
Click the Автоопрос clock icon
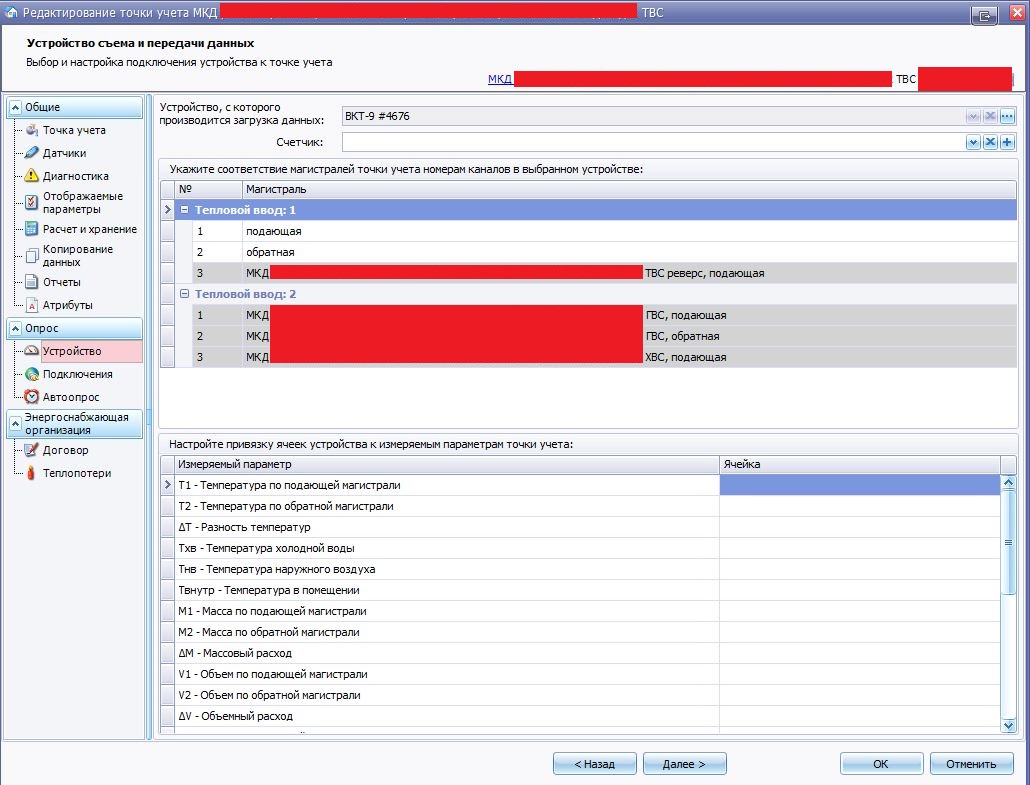pos(32,397)
